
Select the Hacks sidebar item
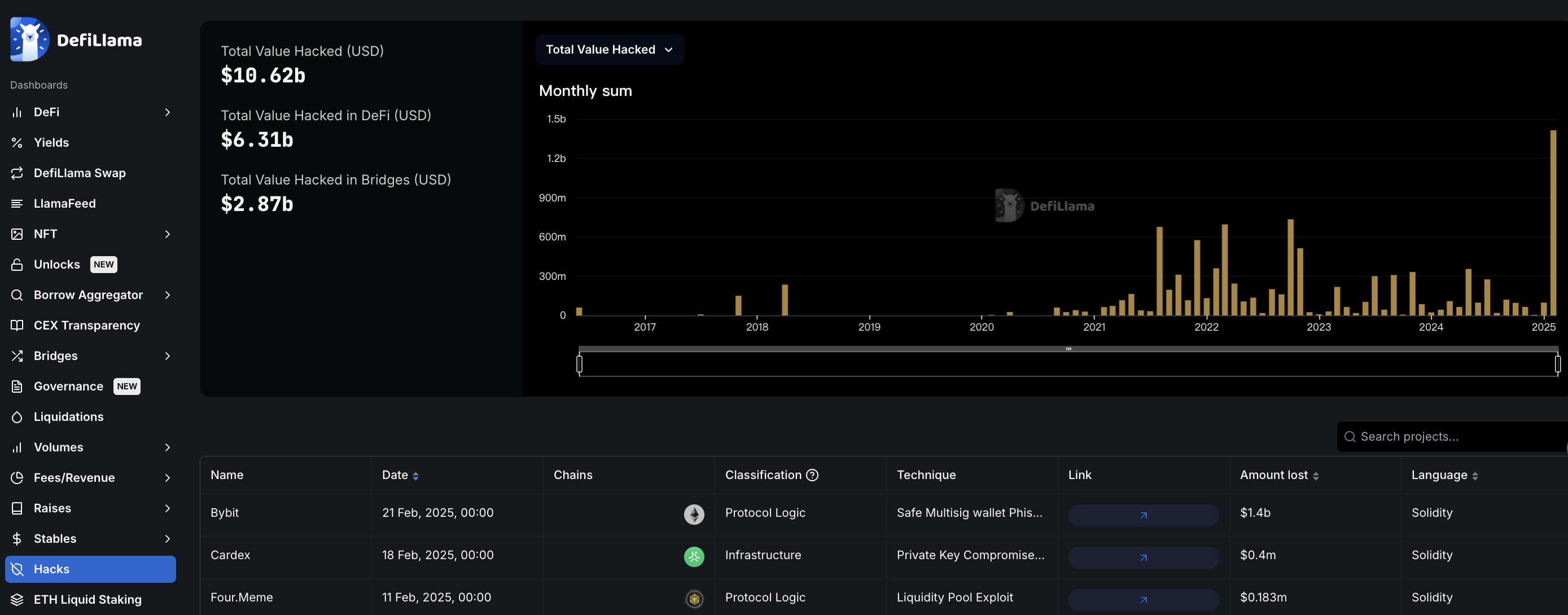[x=90, y=569]
